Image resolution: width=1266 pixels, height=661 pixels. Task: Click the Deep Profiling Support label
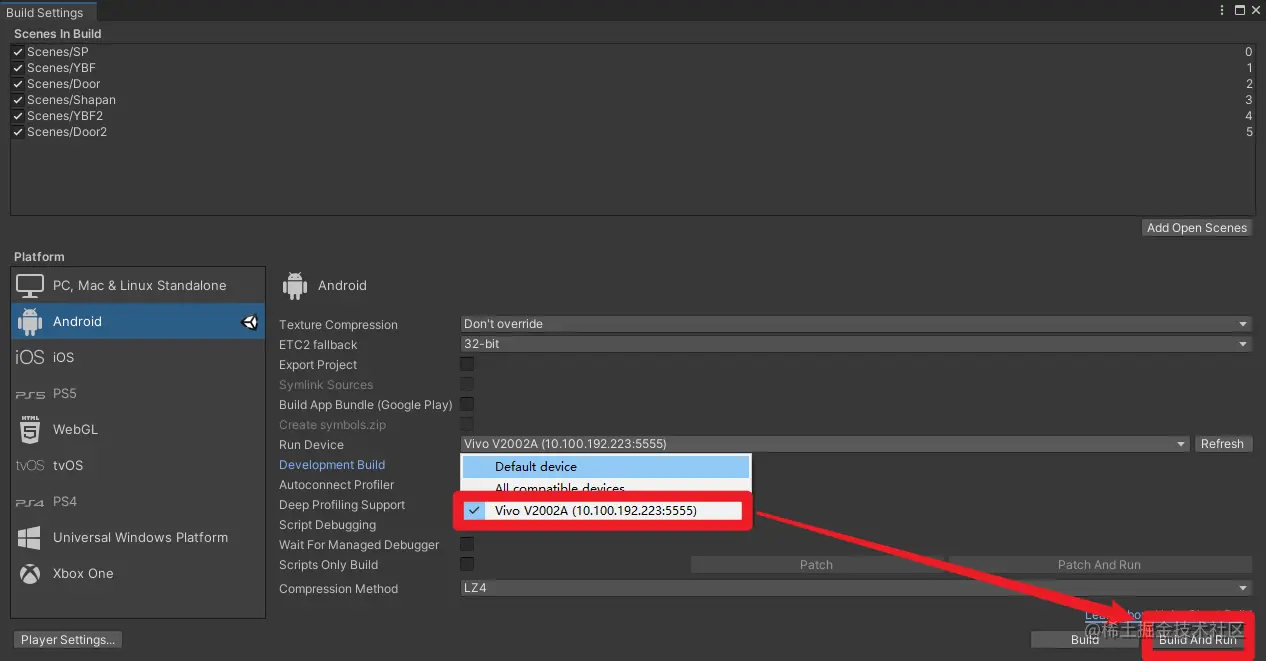pyautogui.click(x=342, y=505)
